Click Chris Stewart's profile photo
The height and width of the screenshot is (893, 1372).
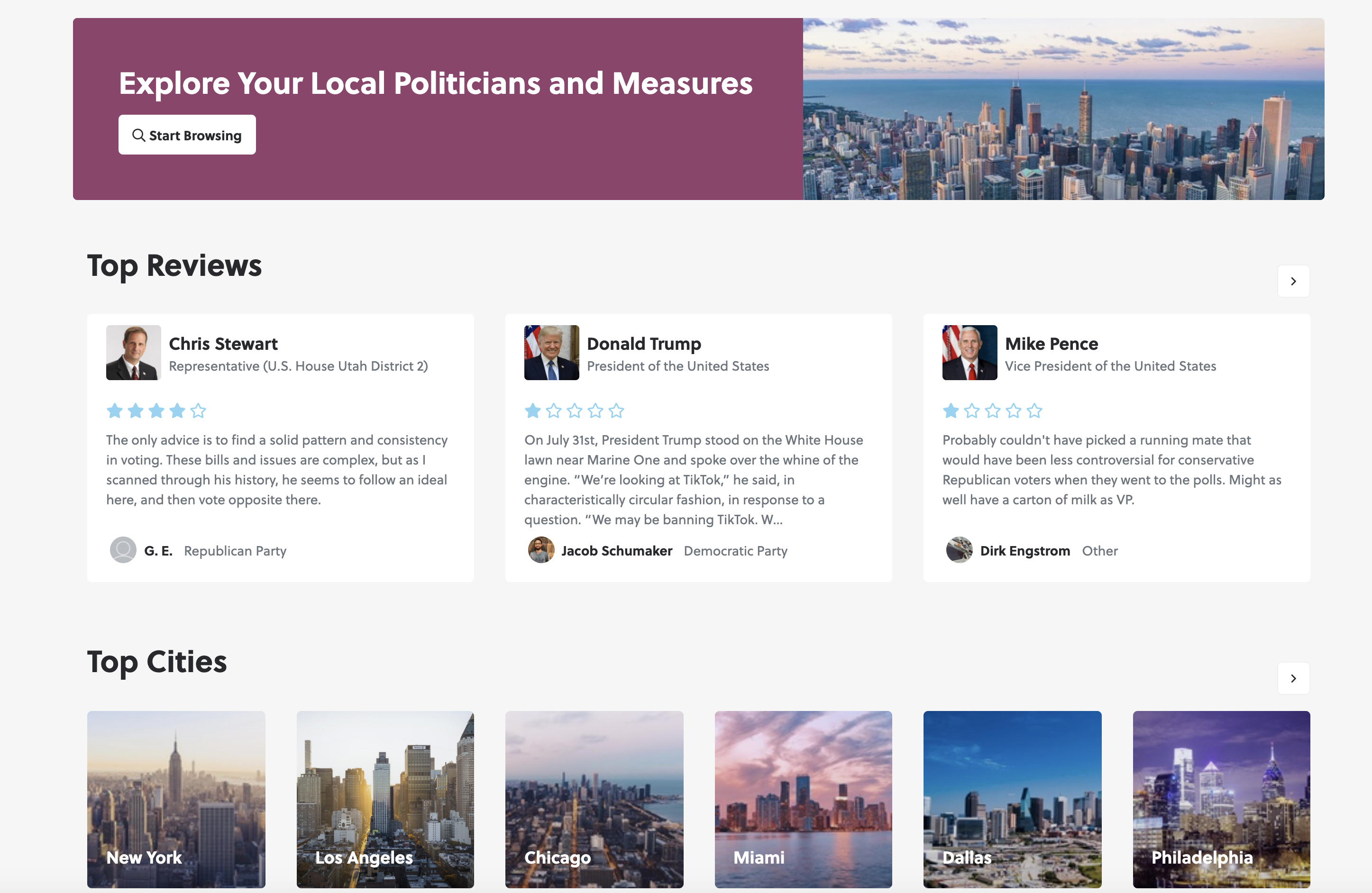[x=133, y=352]
